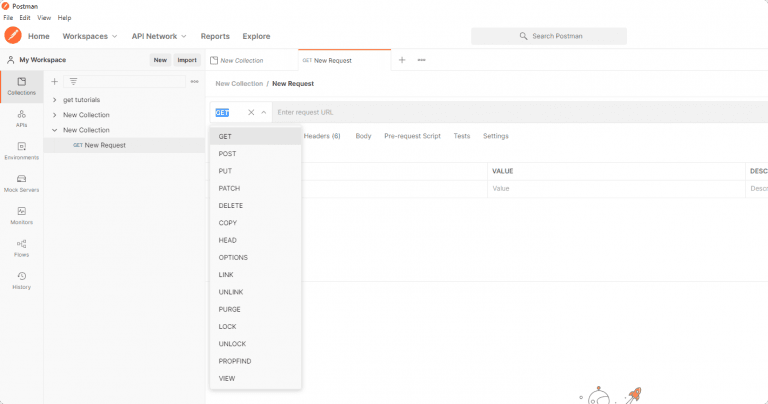Open the Pre-request Script tab
This screenshot has height=404, width=768.
(412, 136)
